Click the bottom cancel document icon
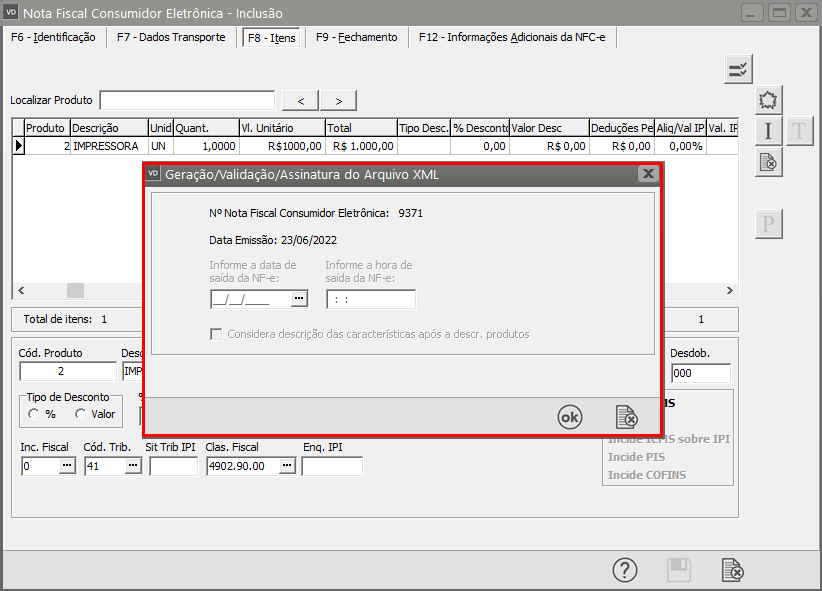Viewport: 822px width, 591px height. click(x=733, y=570)
